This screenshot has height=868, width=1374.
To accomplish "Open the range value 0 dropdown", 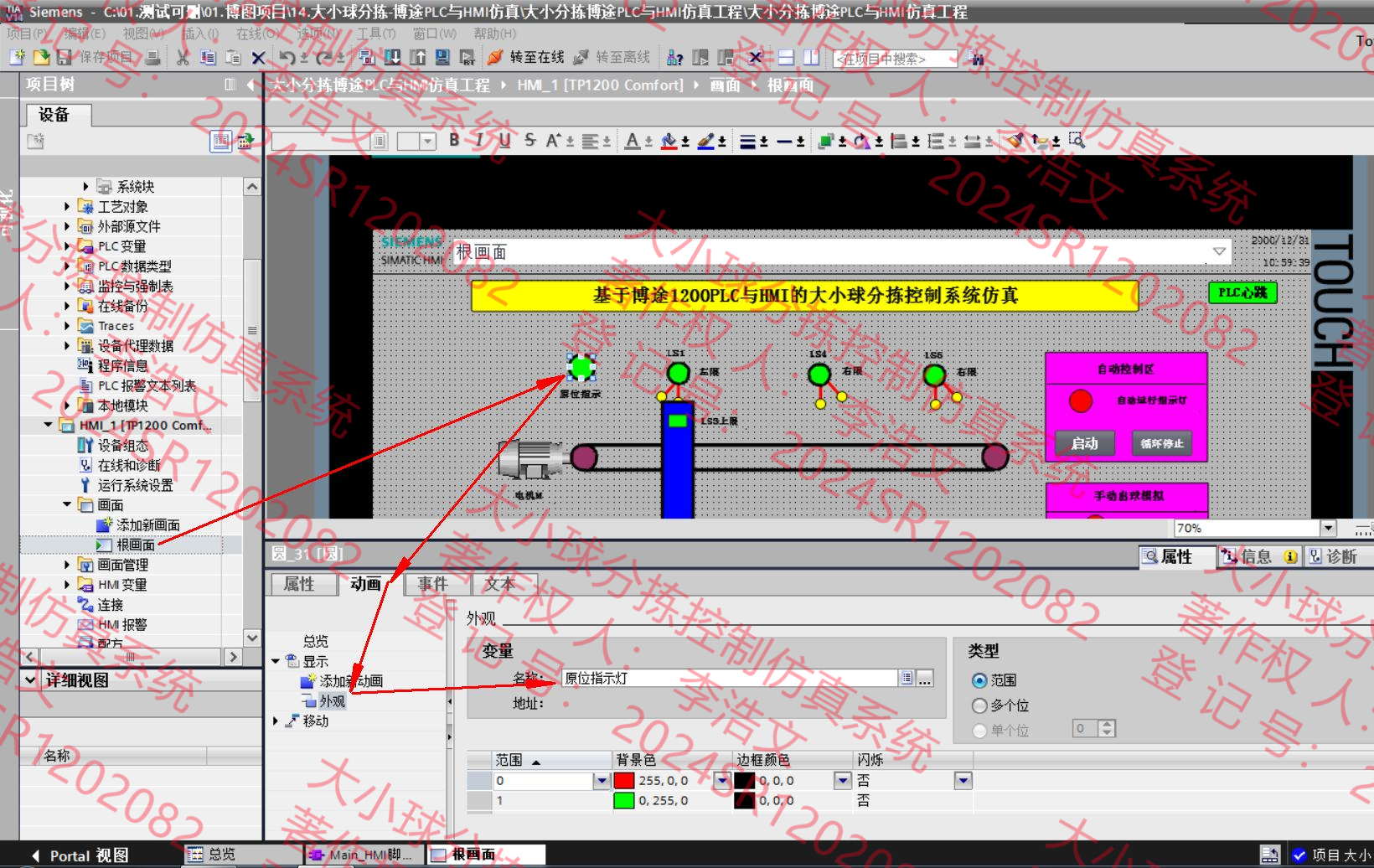I will click(x=602, y=781).
